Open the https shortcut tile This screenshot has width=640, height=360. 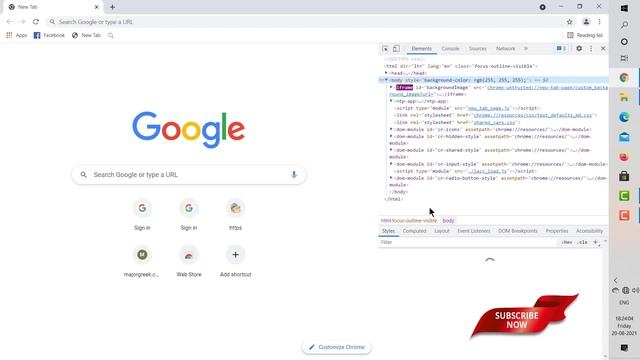coord(236,214)
